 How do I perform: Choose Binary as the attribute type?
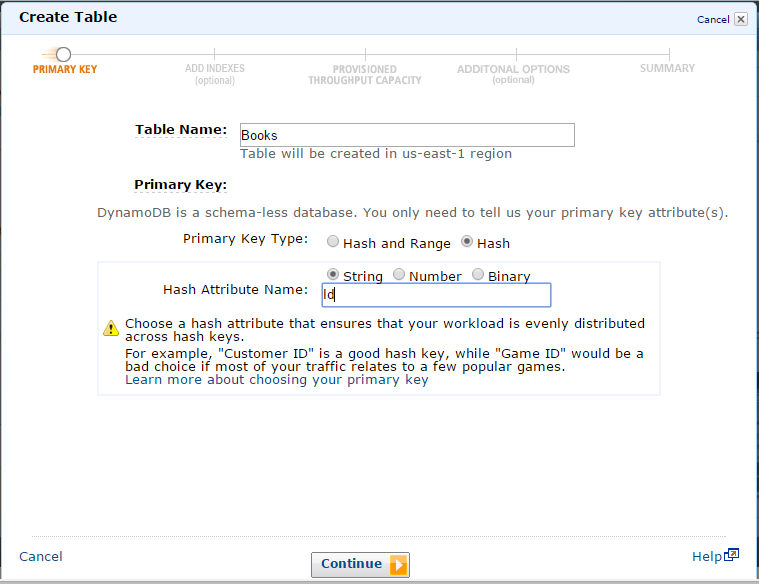click(478, 275)
